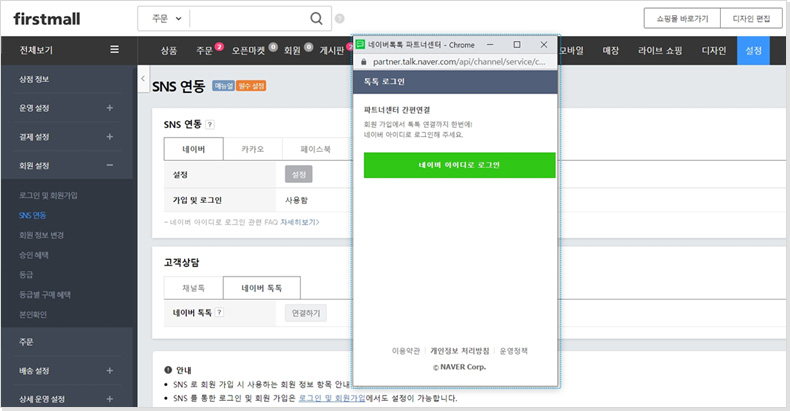The height and width of the screenshot is (411, 790).
Task: Click the top search input field
Action: (x=249, y=19)
